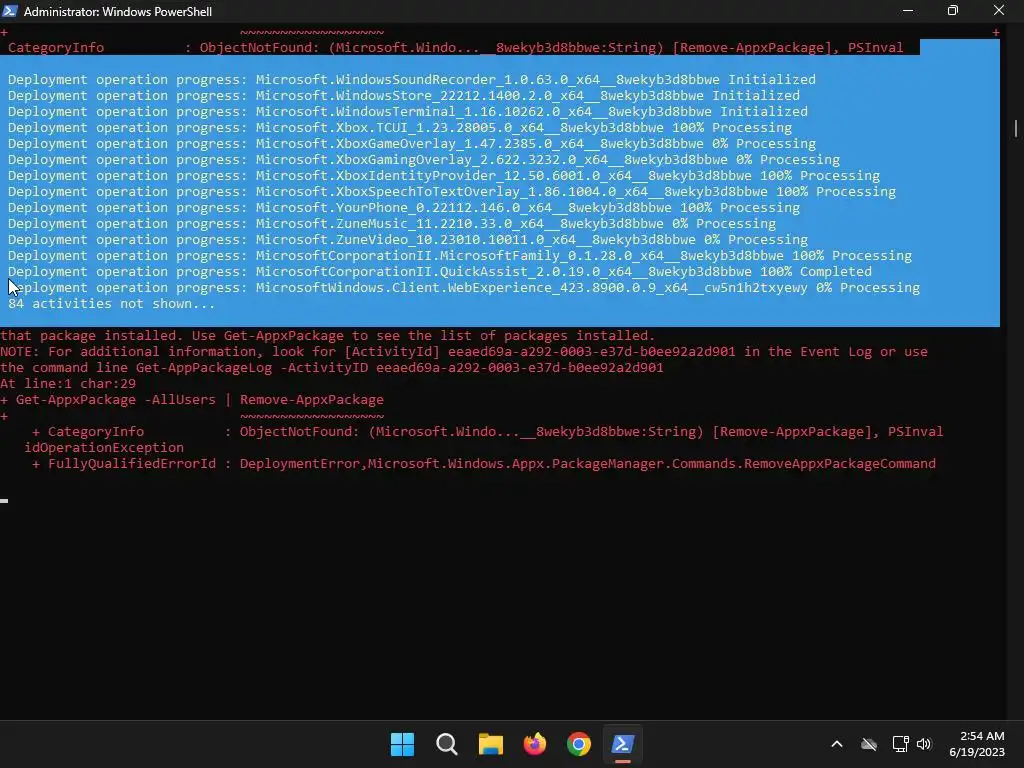Open the volume speaker tray icon
This screenshot has width=1024, height=768.
(x=924, y=744)
